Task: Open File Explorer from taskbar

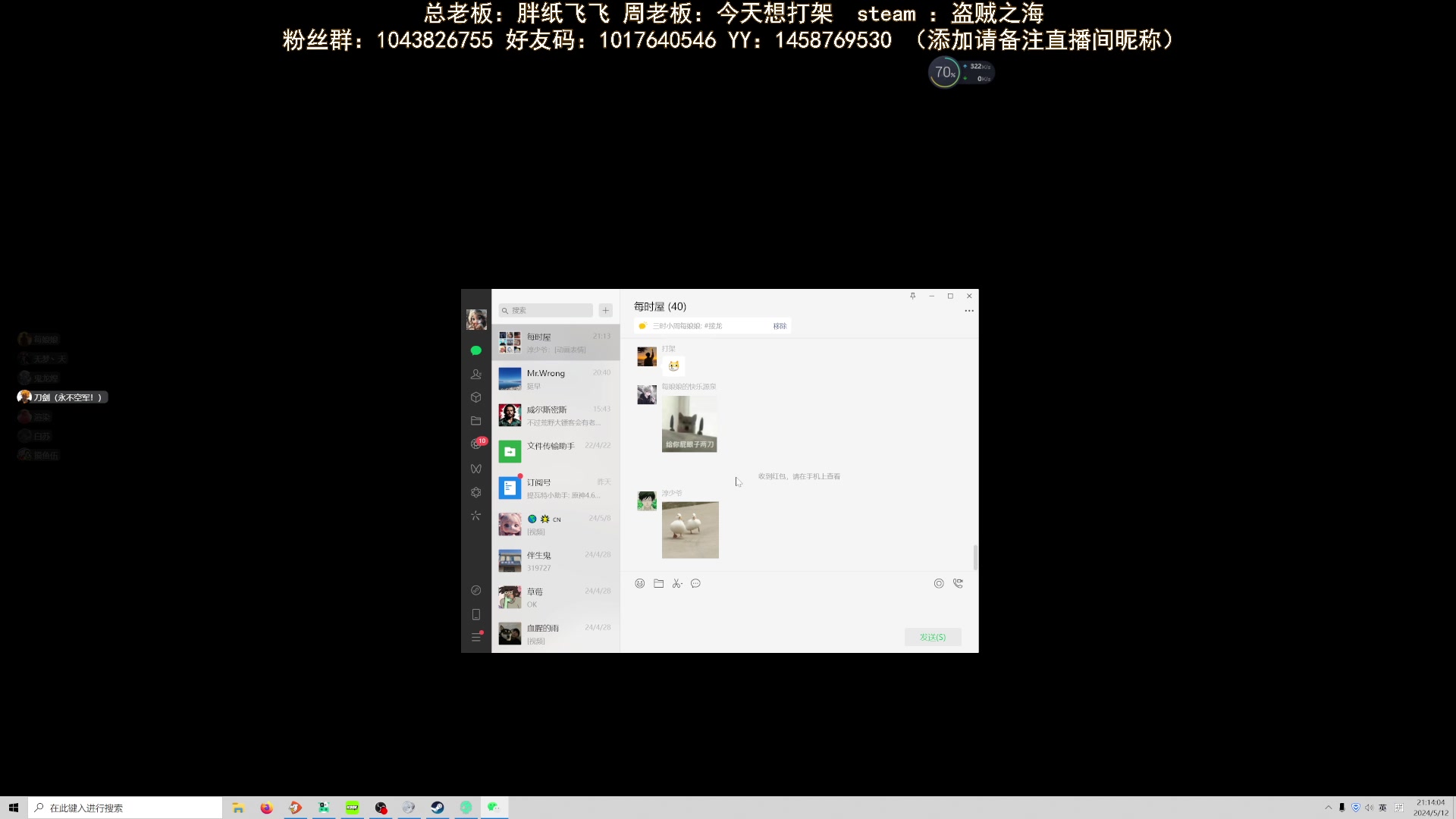Action: tap(238, 808)
